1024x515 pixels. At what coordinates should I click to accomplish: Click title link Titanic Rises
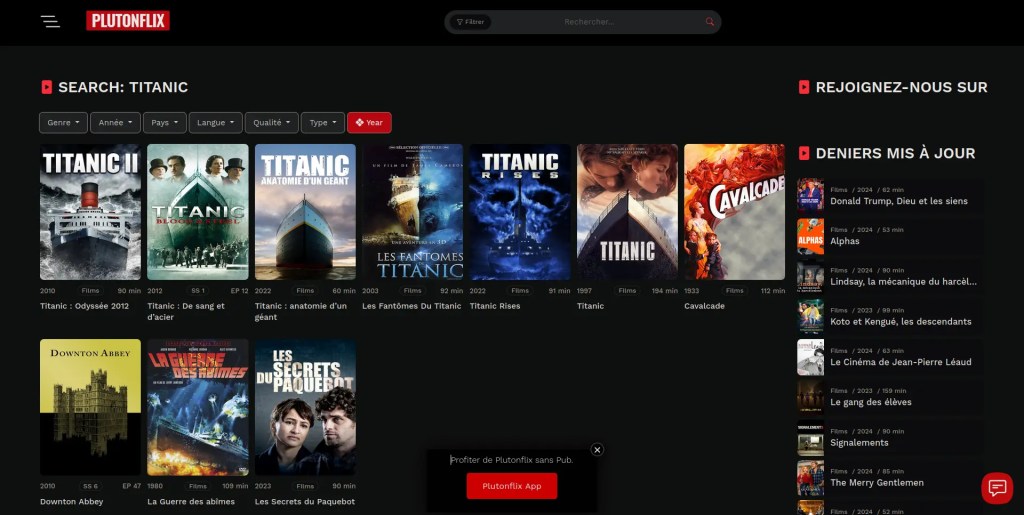(x=495, y=306)
